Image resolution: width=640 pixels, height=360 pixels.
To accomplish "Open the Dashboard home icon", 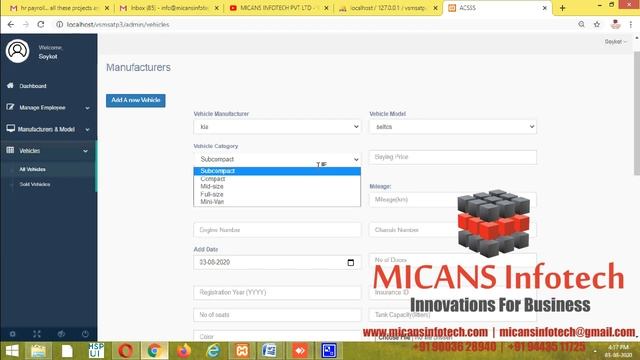I will tap(10, 85).
